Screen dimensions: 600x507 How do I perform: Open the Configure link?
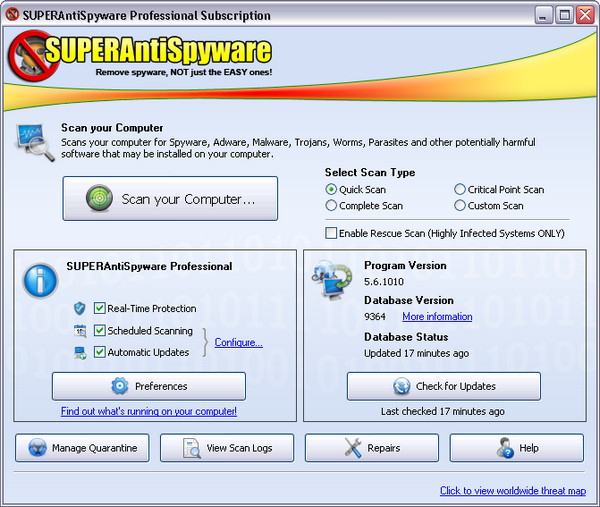238,342
